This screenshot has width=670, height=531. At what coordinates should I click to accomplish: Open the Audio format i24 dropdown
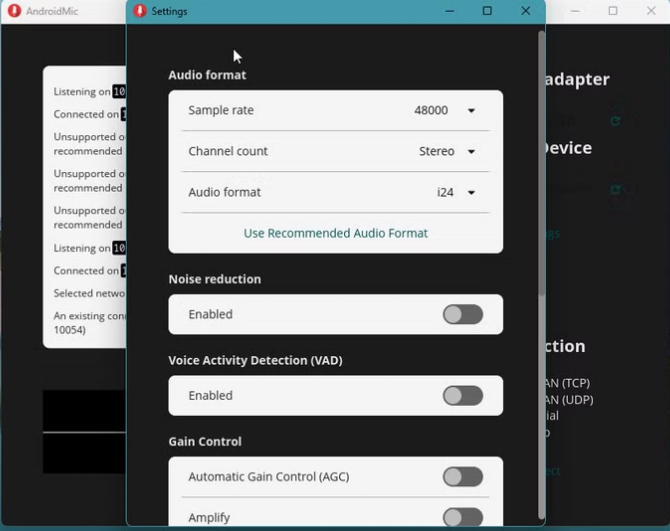471,193
